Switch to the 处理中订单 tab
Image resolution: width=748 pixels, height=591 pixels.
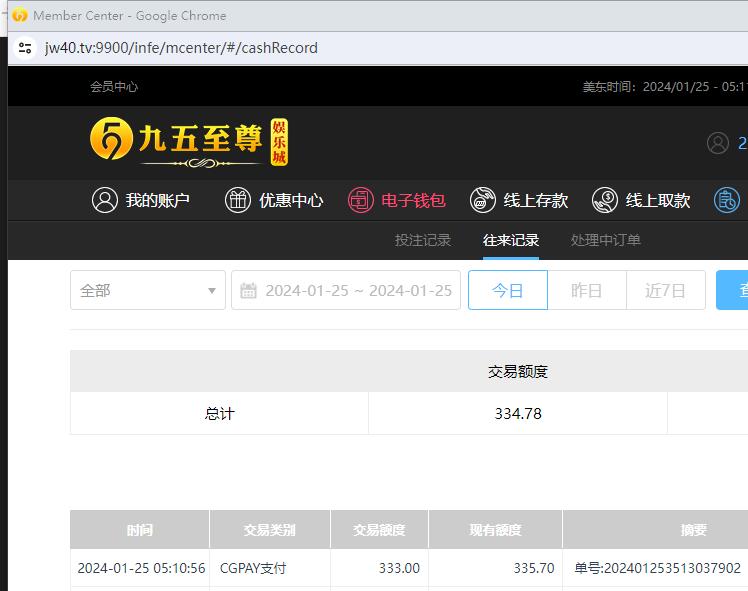click(x=605, y=240)
